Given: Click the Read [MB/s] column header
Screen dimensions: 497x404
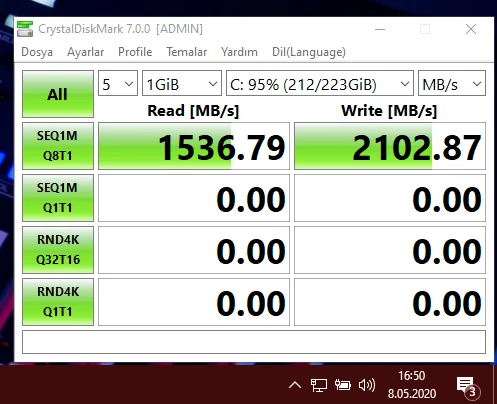Looking at the screenshot, I should (193, 111).
